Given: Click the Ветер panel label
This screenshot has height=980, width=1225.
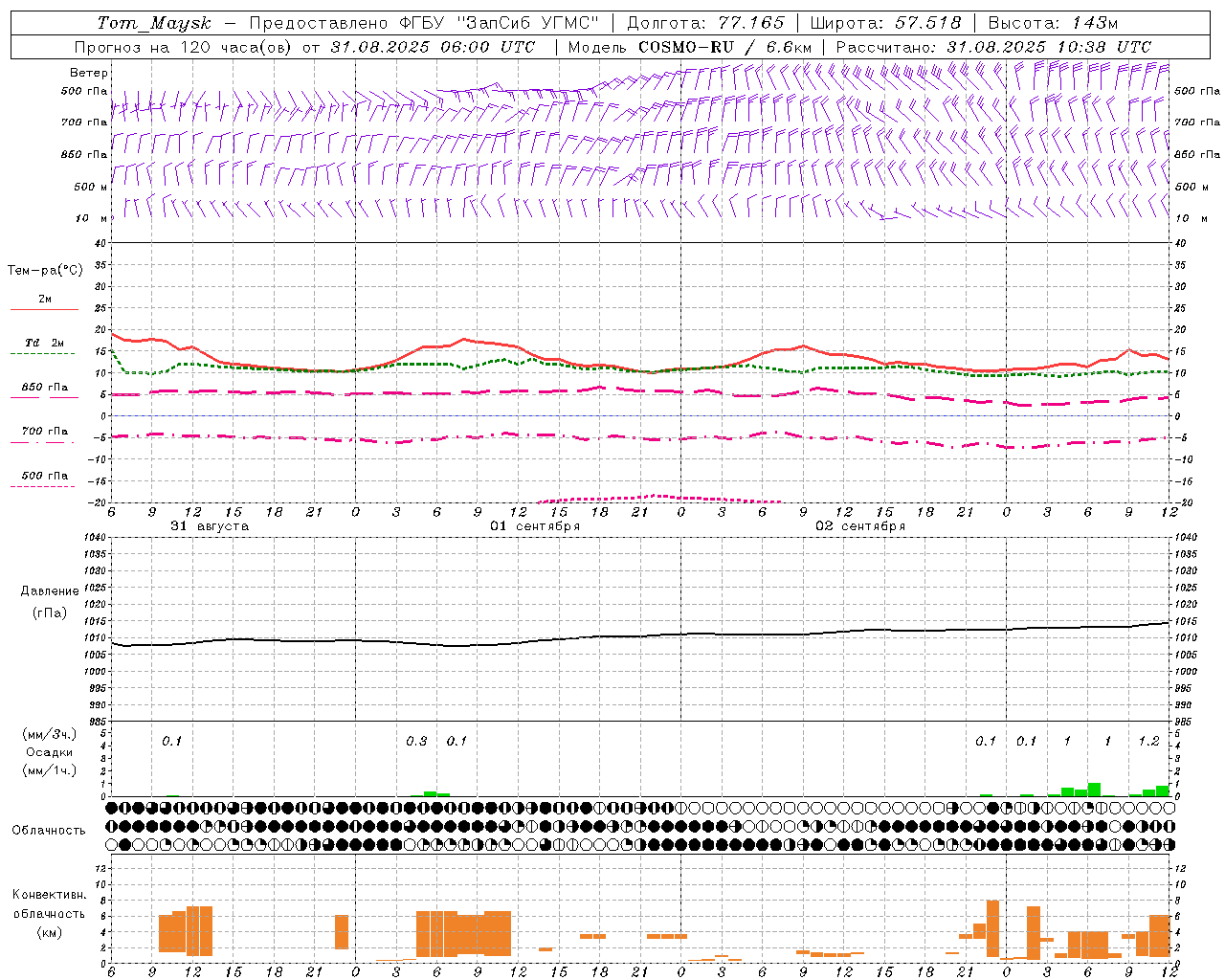Looking at the screenshot, I should (x=89, y=73).
